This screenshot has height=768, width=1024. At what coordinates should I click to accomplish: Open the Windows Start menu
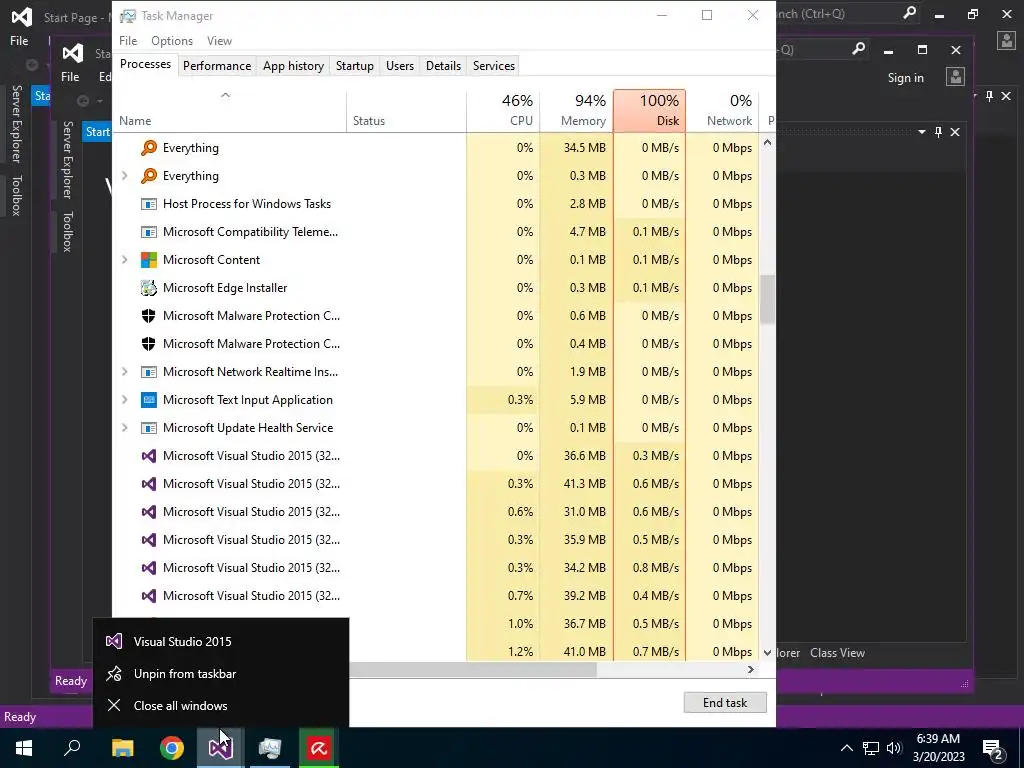coord(24,748)
